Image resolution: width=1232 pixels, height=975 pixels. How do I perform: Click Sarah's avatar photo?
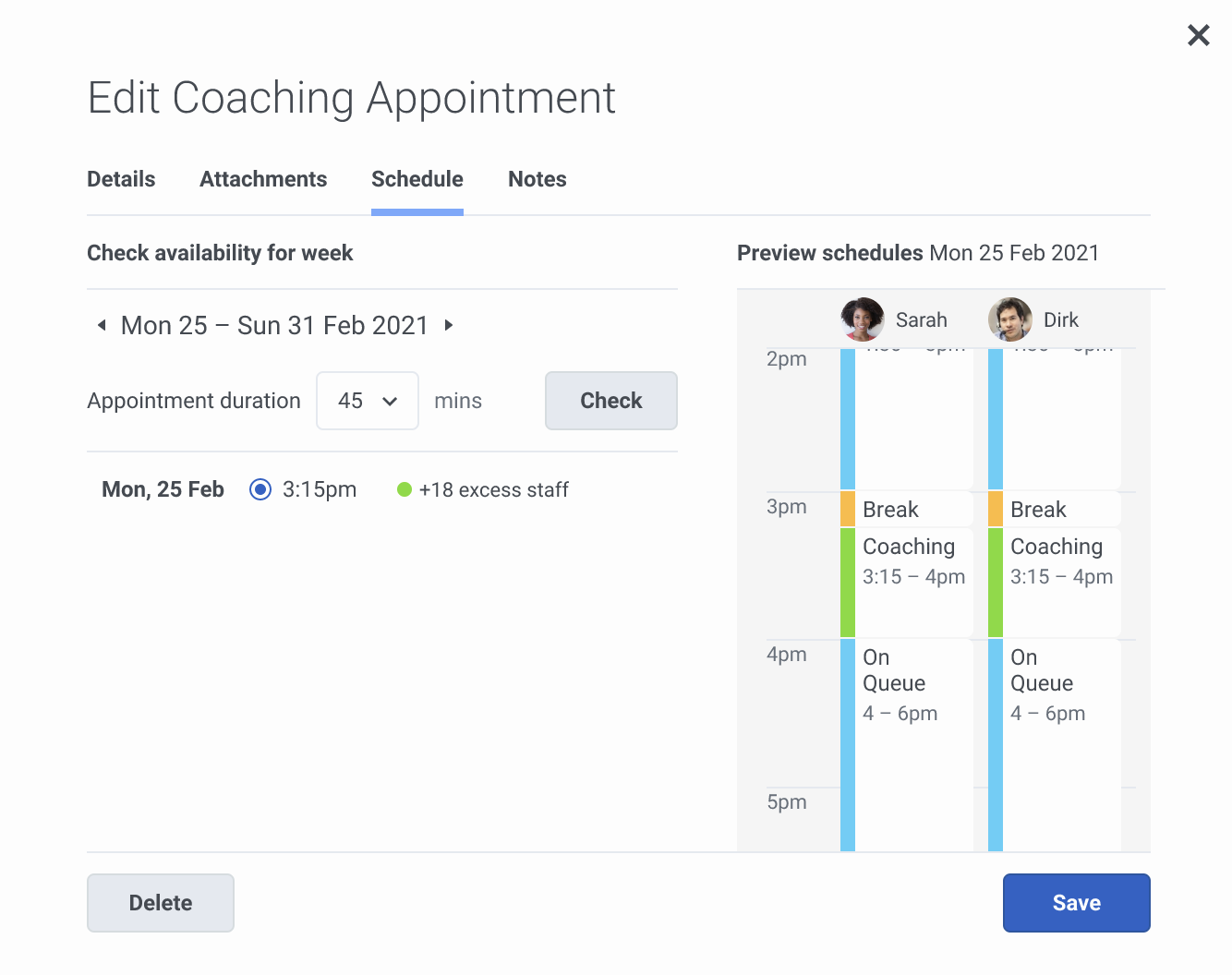pyautogui.click(x=862, y=319)
